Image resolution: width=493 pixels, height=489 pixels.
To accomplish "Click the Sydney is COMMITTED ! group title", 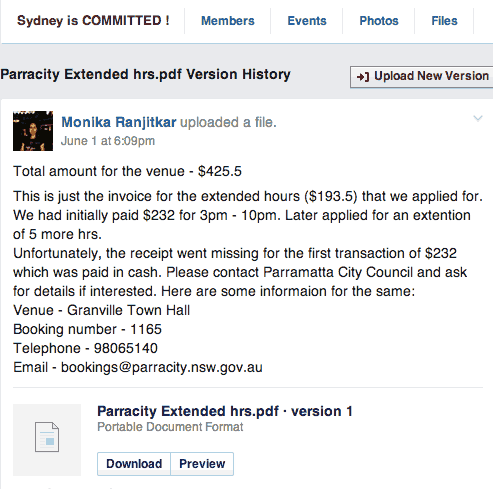I will [x=93, y=21].
